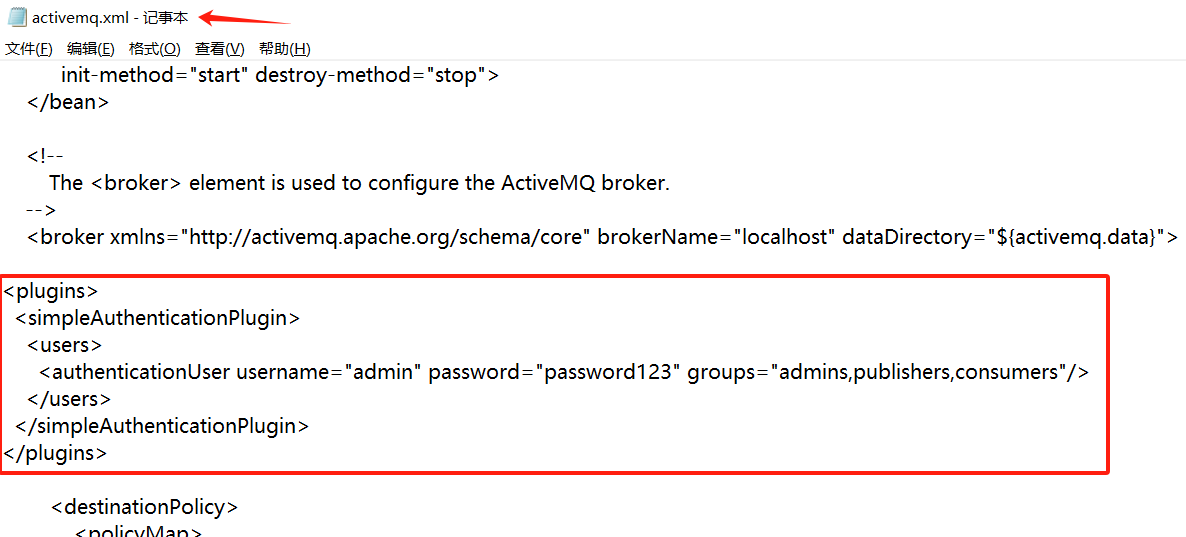
Task: Click the opening <plugins> tag line
Action: (50, 292)
